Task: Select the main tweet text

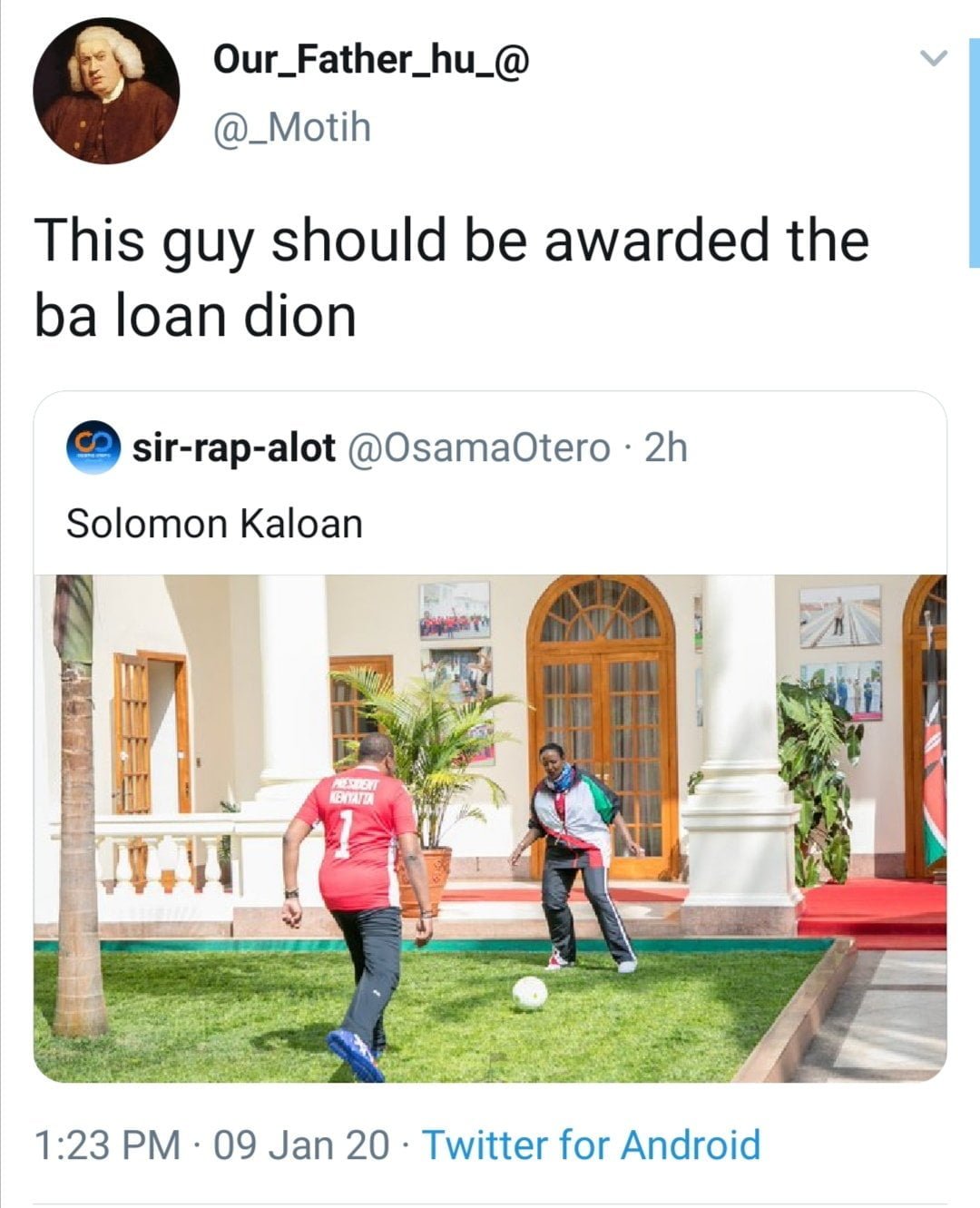Action: (x=452, y=278)
